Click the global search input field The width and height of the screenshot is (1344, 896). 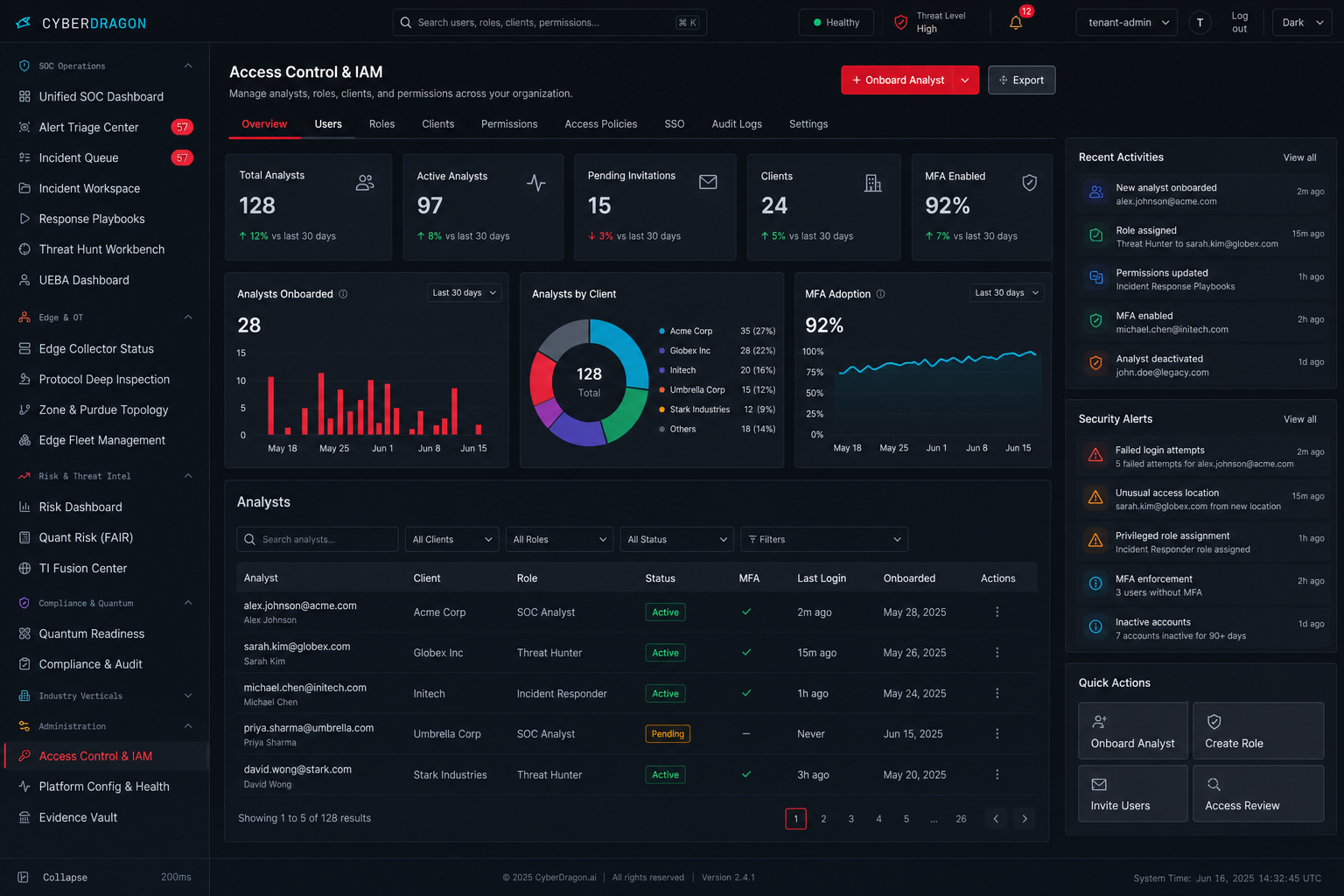point(549,23)
